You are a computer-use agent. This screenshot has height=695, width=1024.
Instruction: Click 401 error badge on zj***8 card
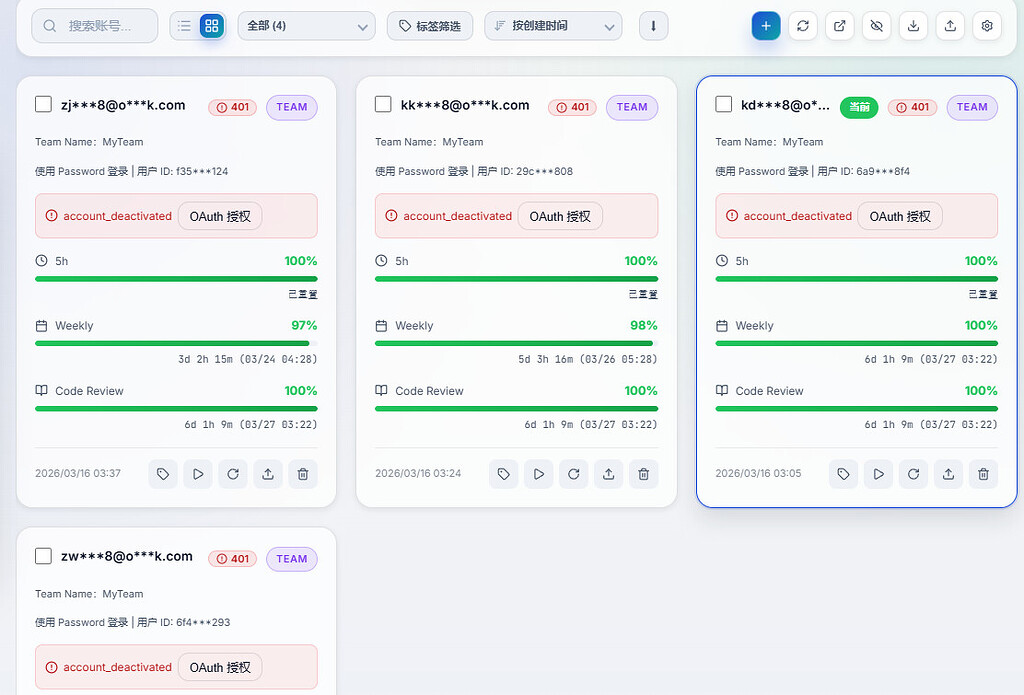point(232,107)
